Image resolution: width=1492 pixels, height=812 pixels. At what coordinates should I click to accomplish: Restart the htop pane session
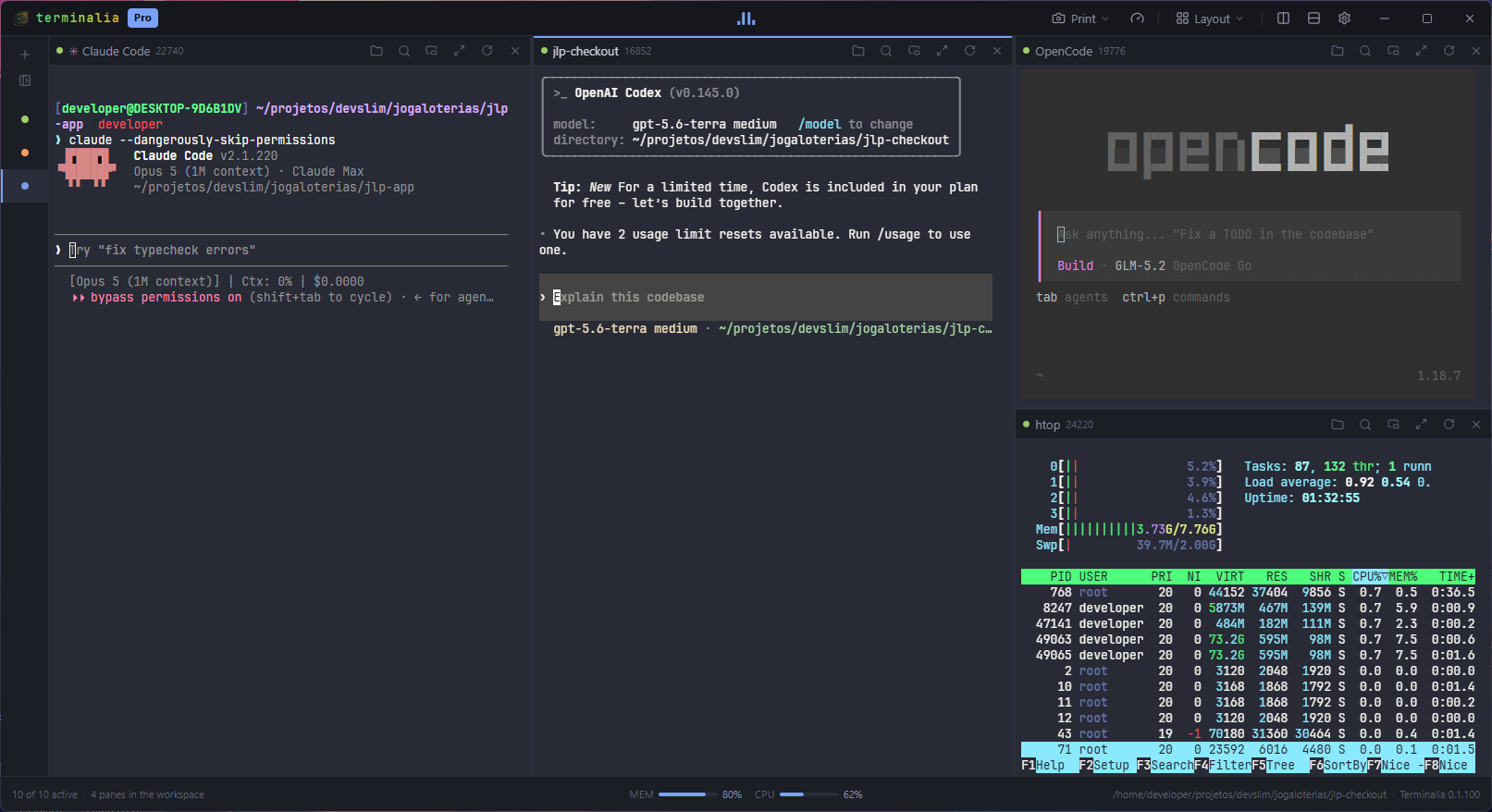point(1449,424)
